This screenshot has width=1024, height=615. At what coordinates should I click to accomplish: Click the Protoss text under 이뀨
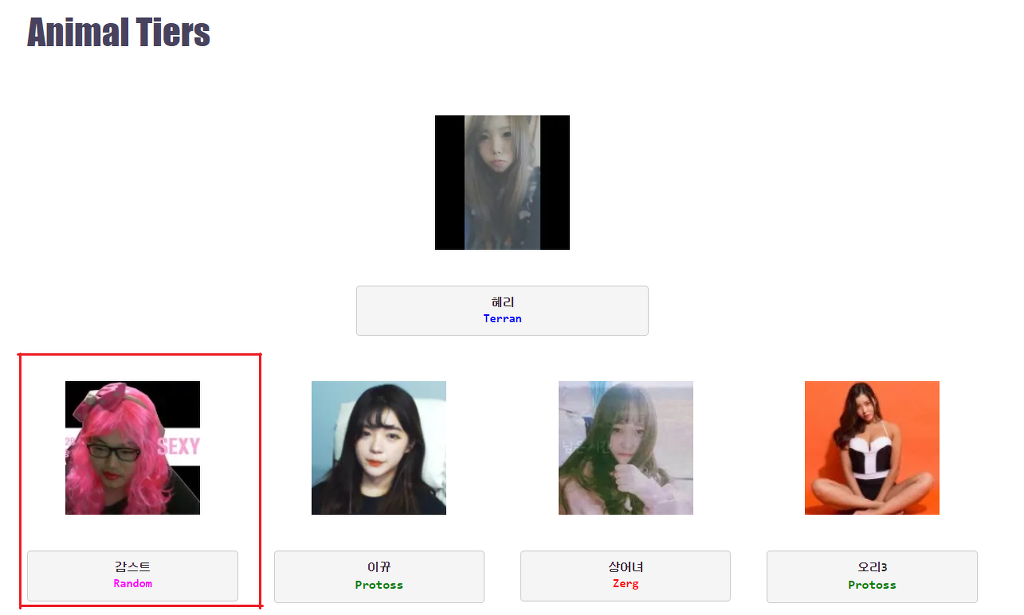[379, 585]
